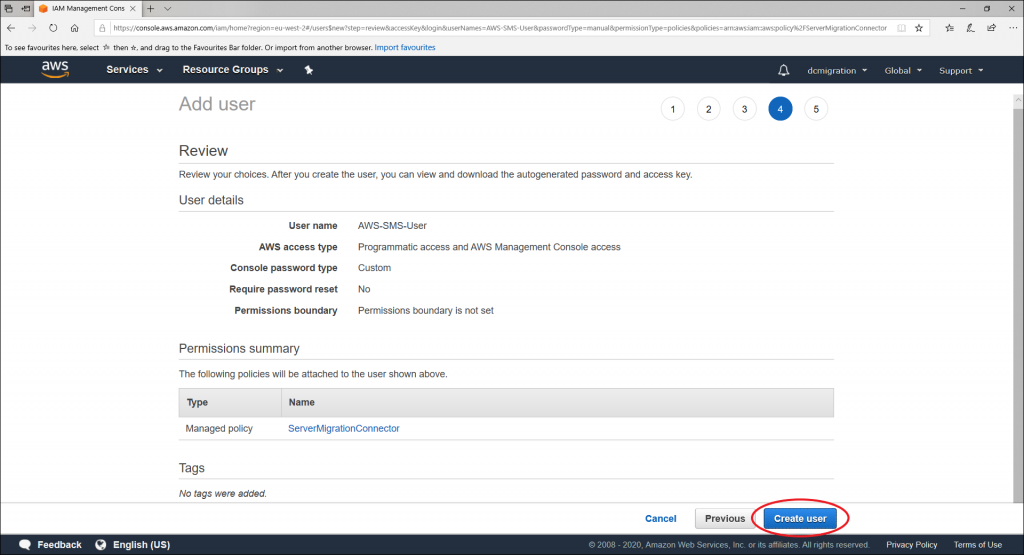Open the dcmigration account dropdown
The image size is (1024, 555).
pyautogui.click(x=836, y=70)
